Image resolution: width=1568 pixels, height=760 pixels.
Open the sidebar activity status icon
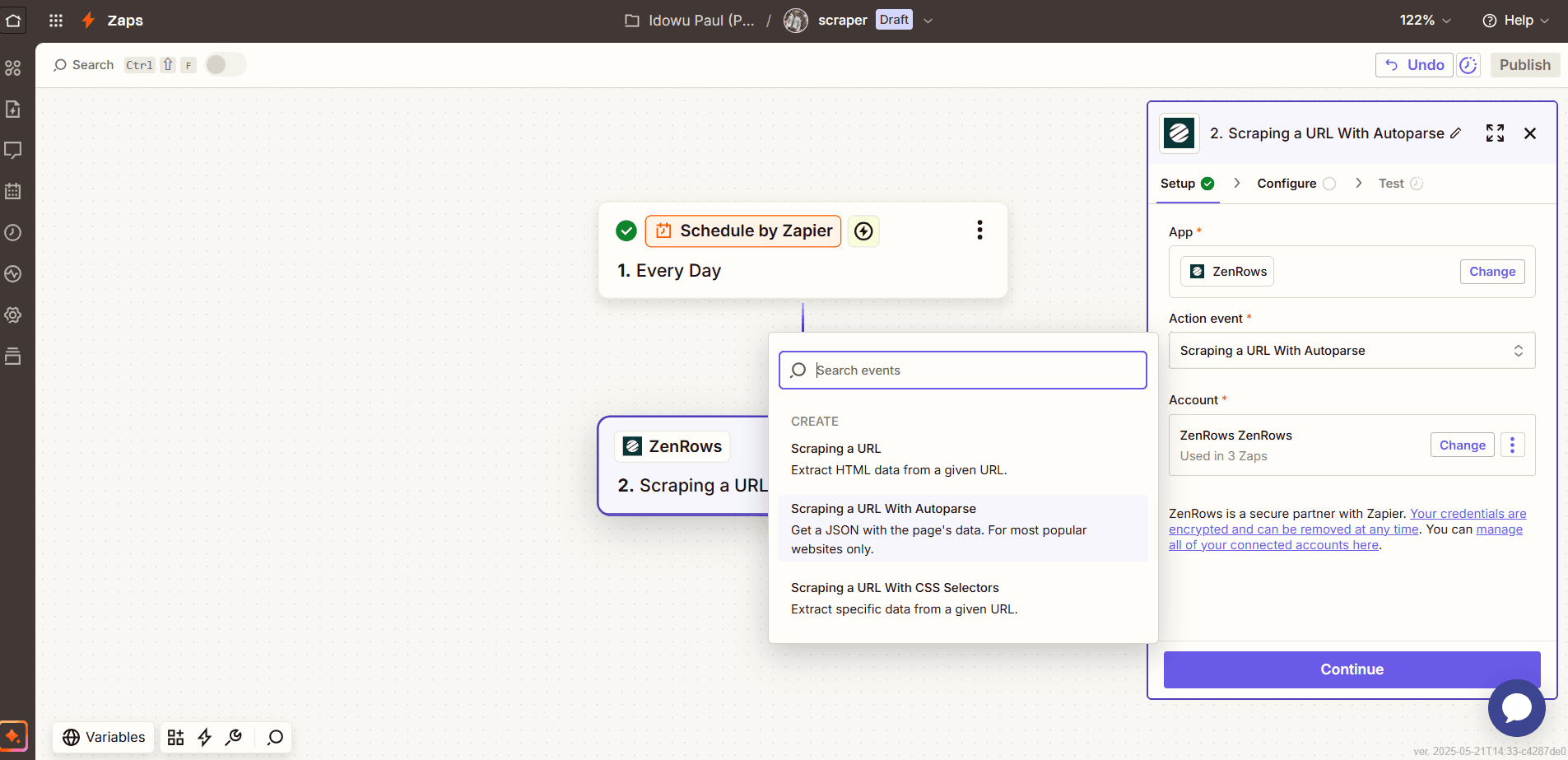coord(13,273)
